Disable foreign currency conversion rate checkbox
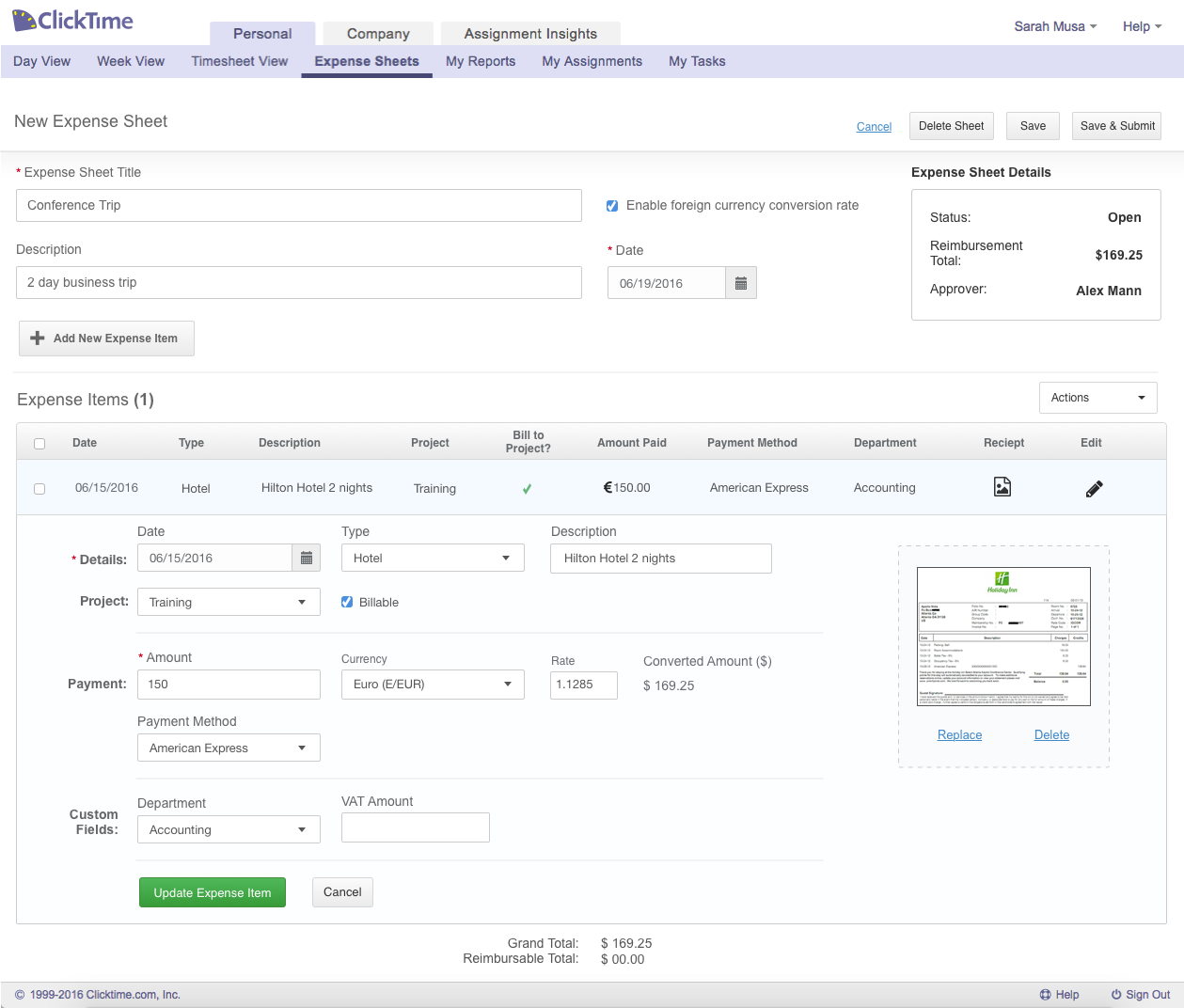Viewport: 1184px width, 1008px height. [x=612, y=206]
